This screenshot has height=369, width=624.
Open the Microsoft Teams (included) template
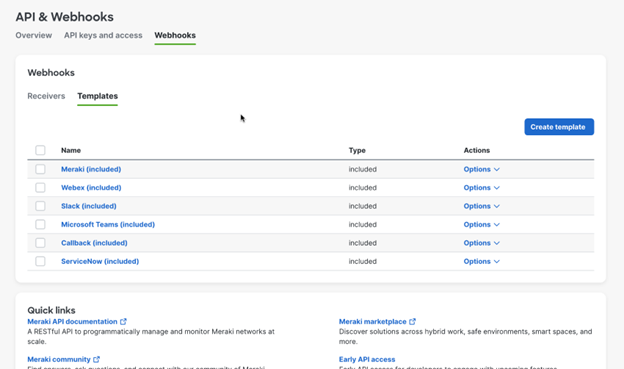[108, 225]
